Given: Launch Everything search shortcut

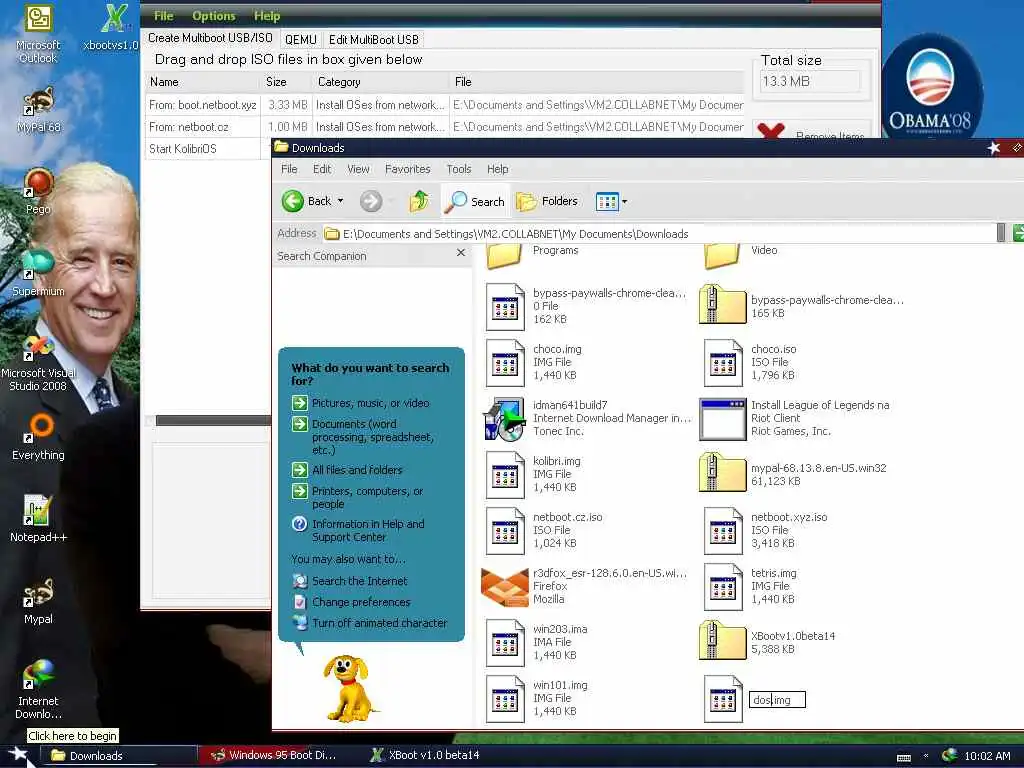Looking at the screenshot, I should click(x=38, y=438).
